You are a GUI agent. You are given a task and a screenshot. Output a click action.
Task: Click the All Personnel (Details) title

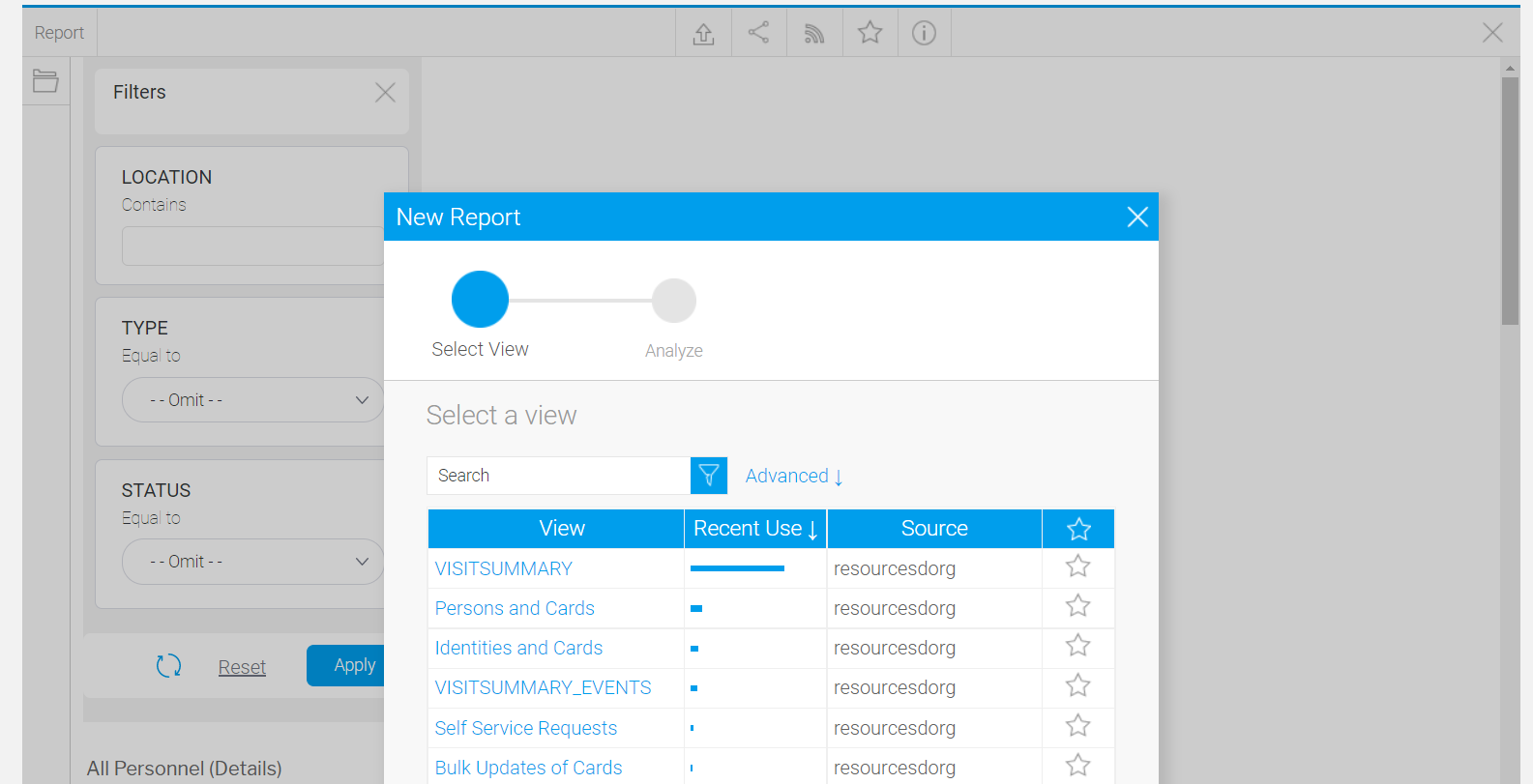point(185,769)
